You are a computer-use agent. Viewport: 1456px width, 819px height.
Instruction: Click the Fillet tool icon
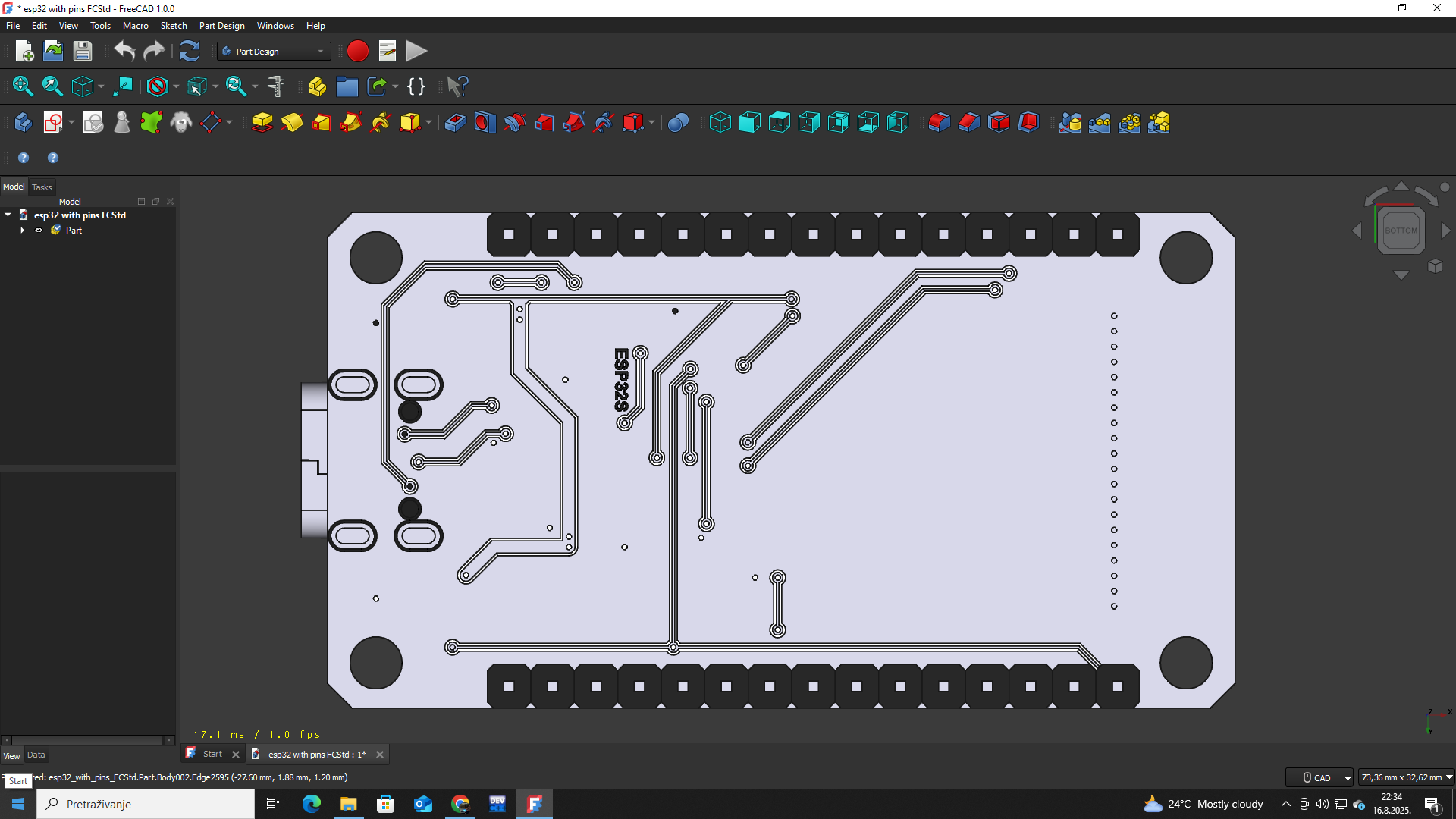(939, 122)
